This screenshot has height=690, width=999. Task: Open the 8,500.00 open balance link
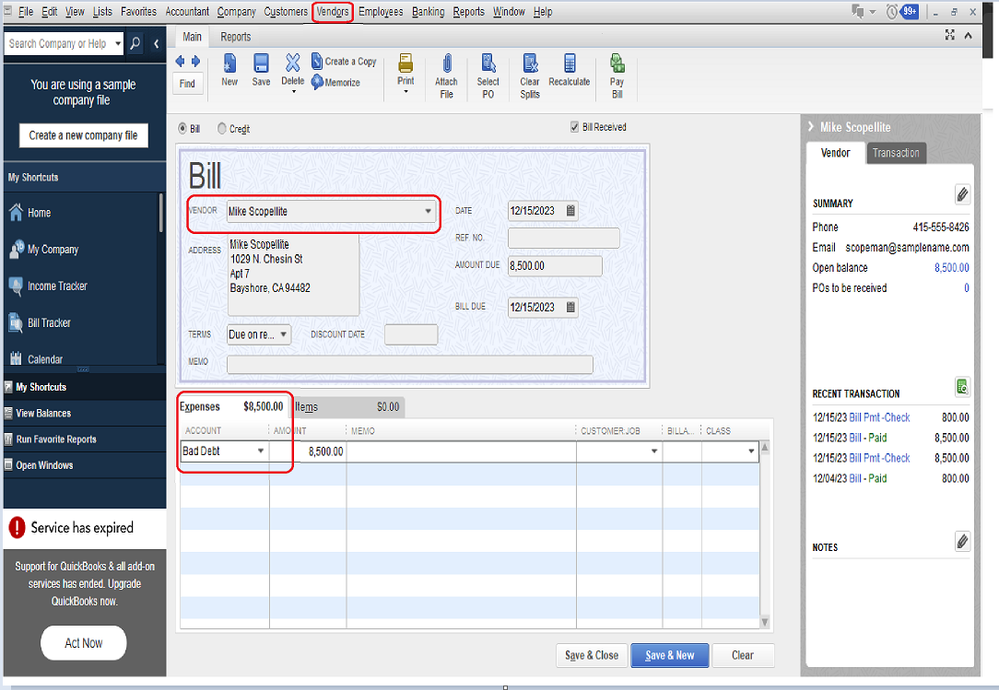(951, 268)
